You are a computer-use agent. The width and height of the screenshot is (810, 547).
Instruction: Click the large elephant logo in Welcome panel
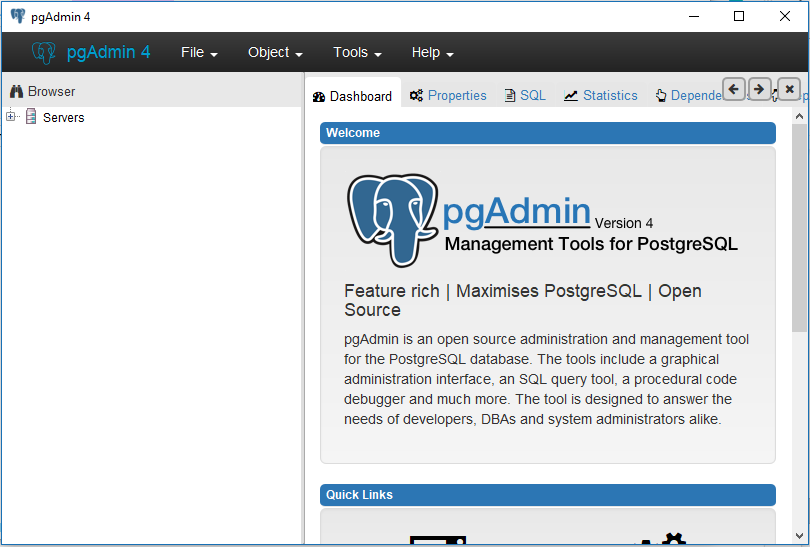click(x=393, y=220)
